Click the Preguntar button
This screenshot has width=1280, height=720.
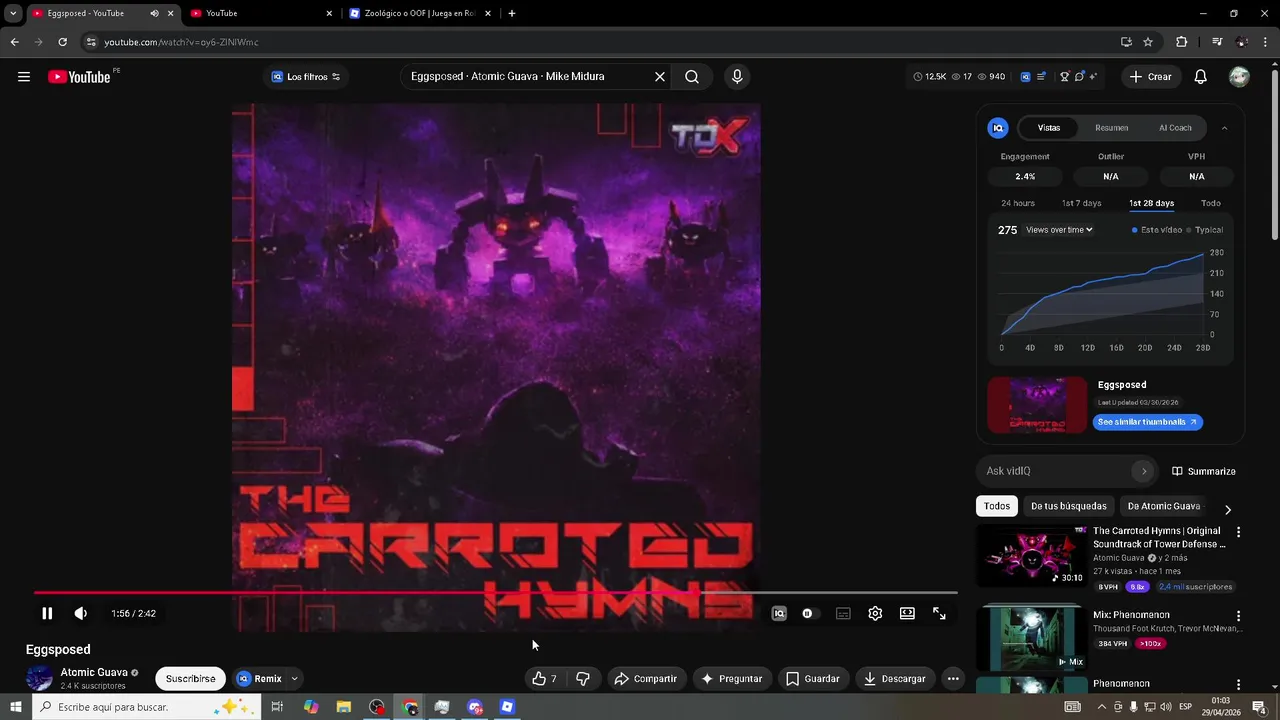point(732,679)
